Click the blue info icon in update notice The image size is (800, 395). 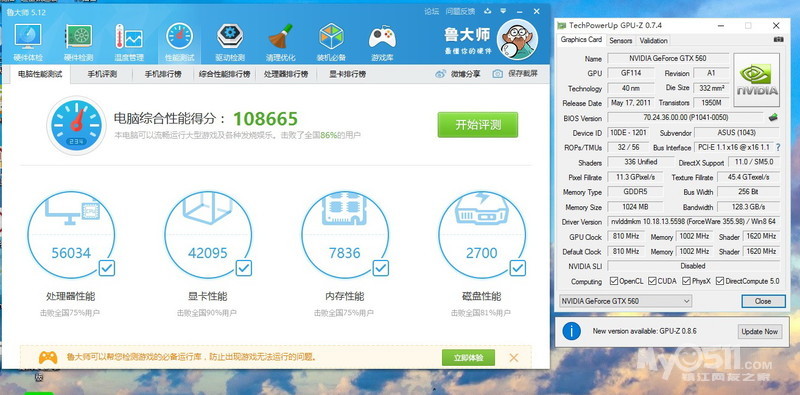(571, 331)
